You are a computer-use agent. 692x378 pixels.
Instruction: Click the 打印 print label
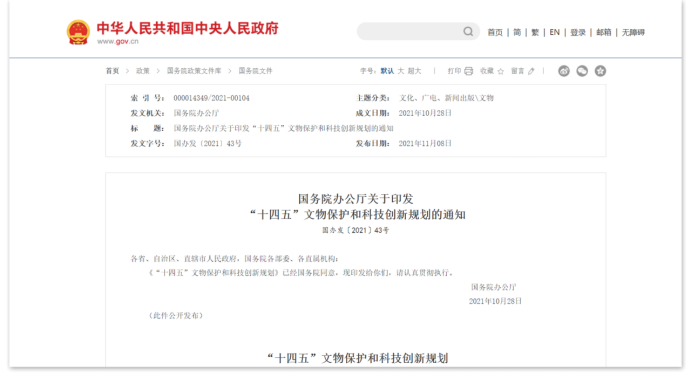tap(454, 71)
